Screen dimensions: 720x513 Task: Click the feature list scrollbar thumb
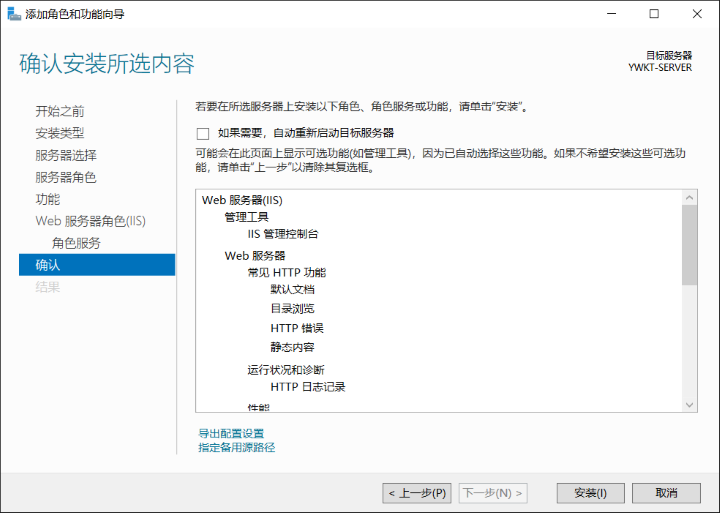pyautogui.click(x=689, y=245)
